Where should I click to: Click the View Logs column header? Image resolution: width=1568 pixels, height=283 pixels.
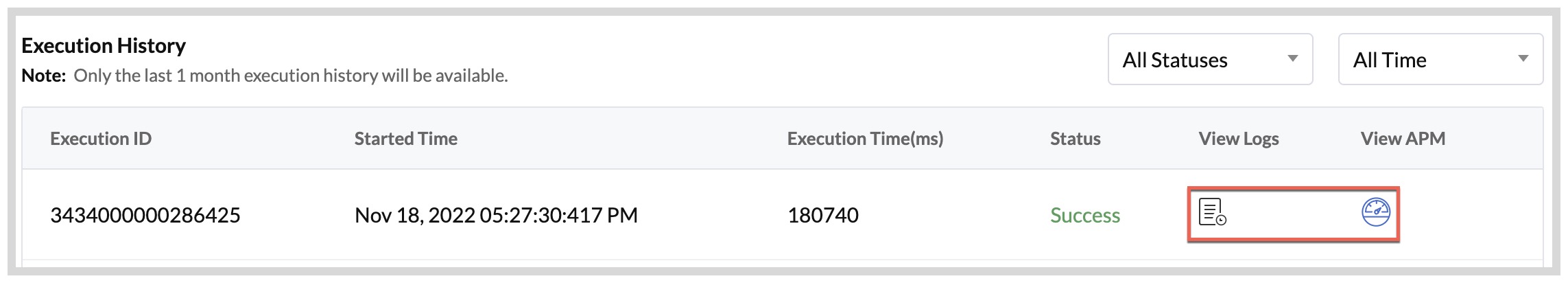click(1238, 139)
